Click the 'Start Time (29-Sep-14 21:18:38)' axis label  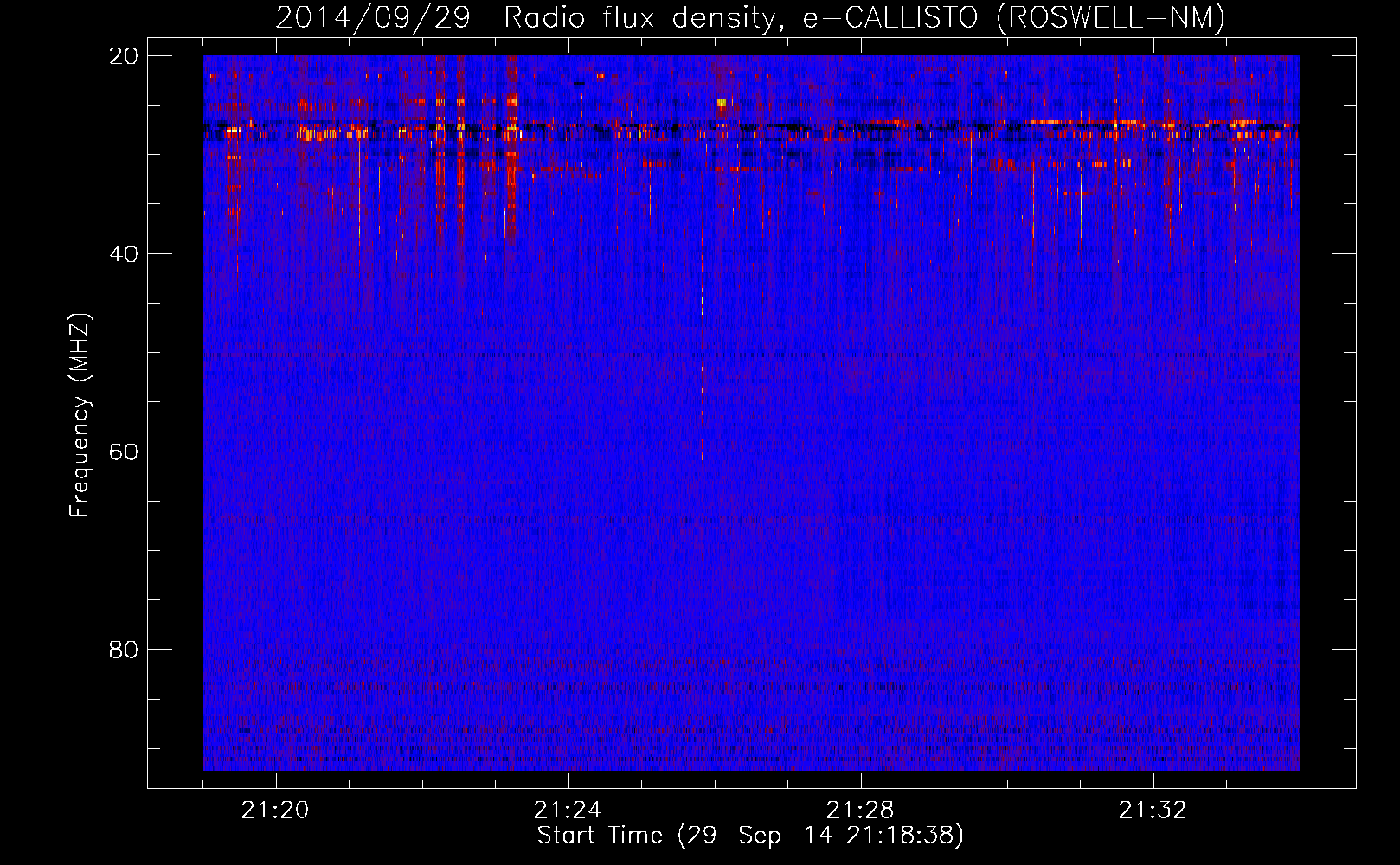click(750, 836)
